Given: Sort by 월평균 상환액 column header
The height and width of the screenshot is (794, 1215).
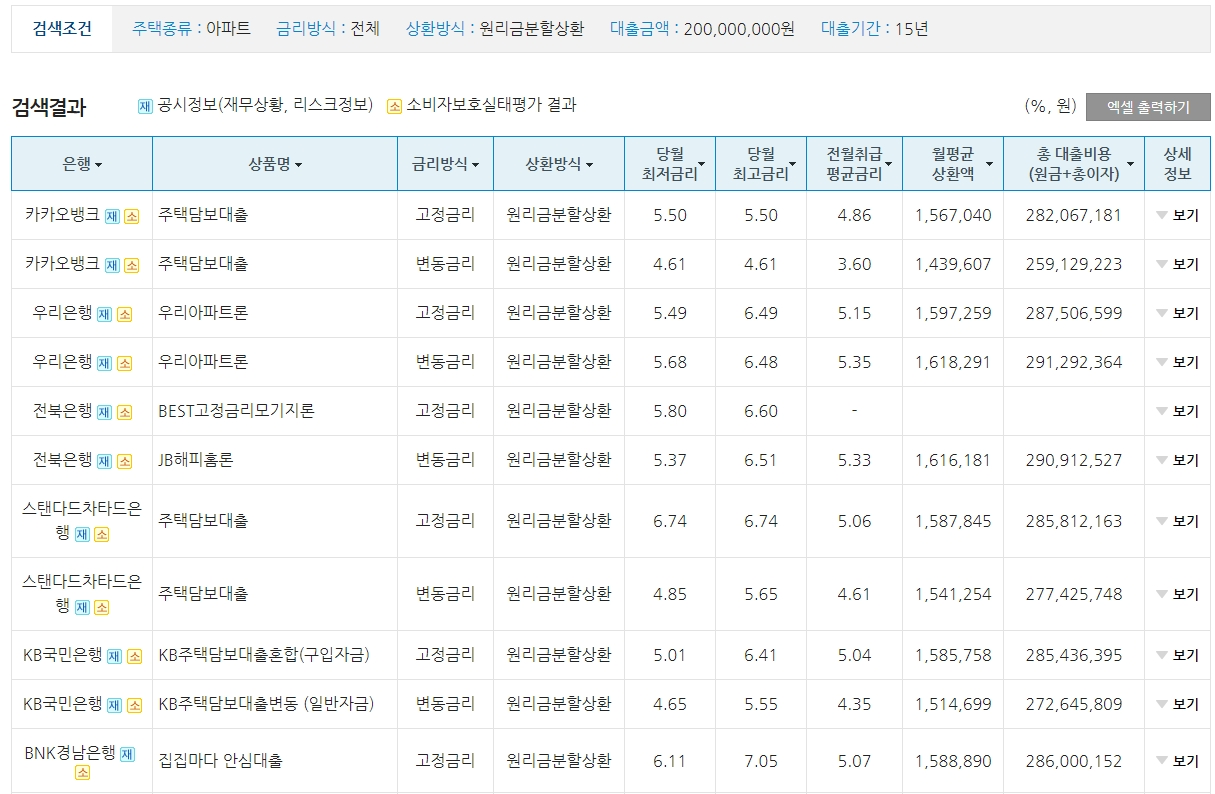Looking at the screenshot, I should coord(953,164).
